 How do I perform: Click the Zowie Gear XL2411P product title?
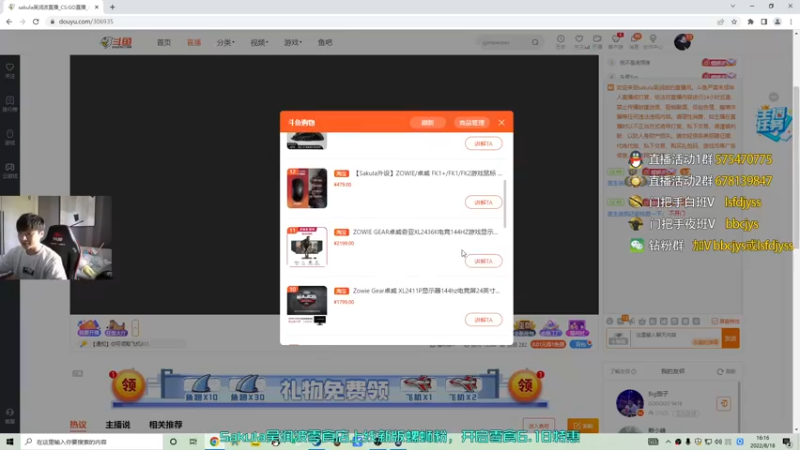426,290
